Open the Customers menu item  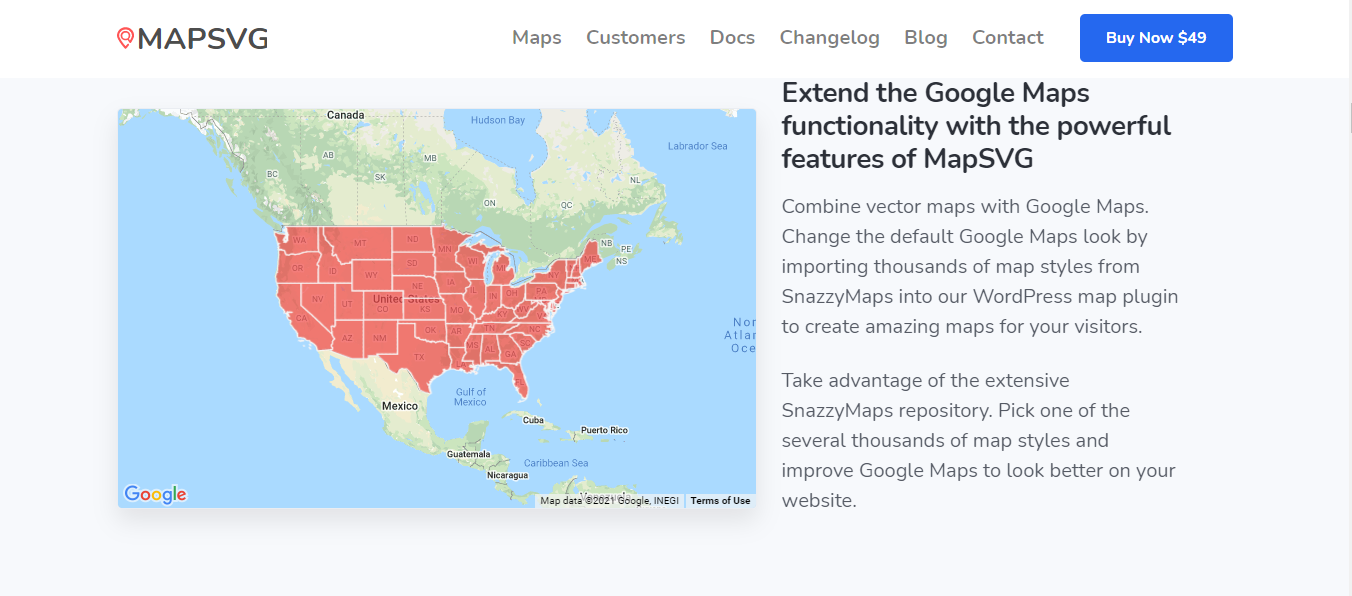[x=636, y=38]
